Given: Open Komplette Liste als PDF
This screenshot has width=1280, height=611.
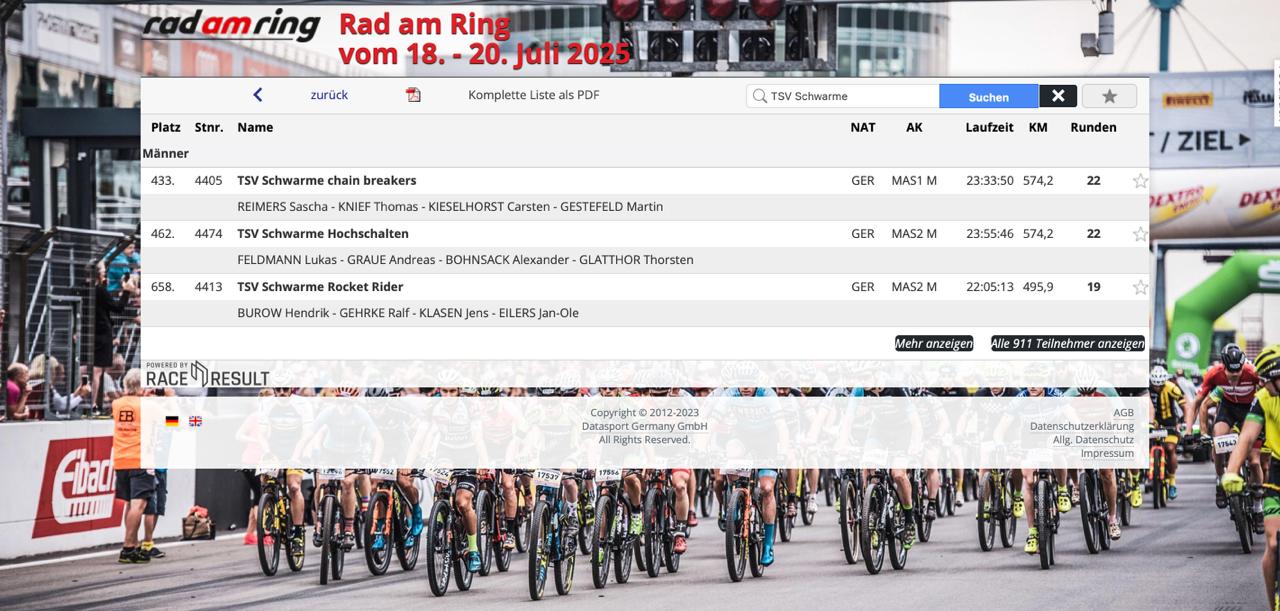Looking at the screenshot, I should tap(534, 94).
